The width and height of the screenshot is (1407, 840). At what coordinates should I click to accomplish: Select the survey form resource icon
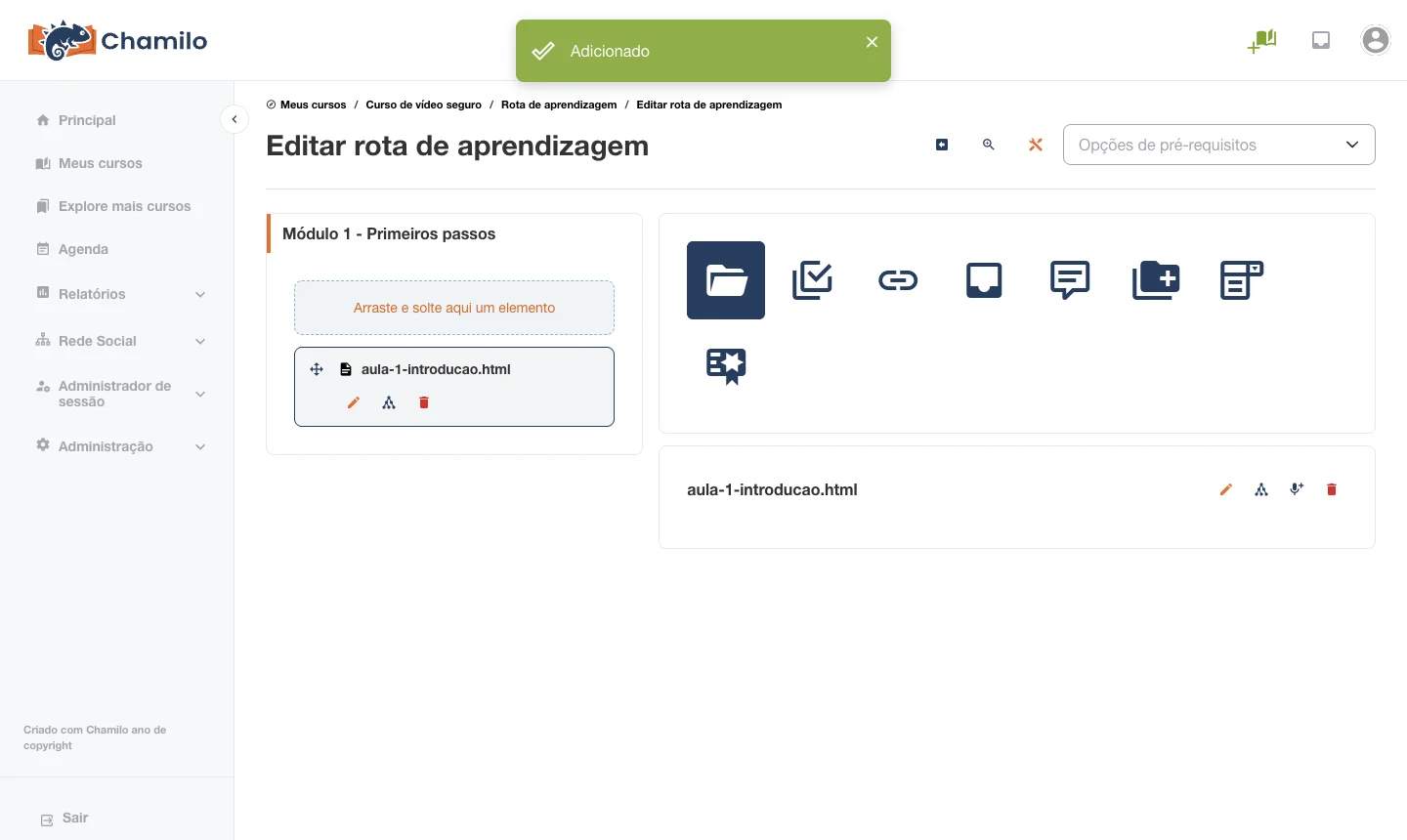coord(1242,280)
